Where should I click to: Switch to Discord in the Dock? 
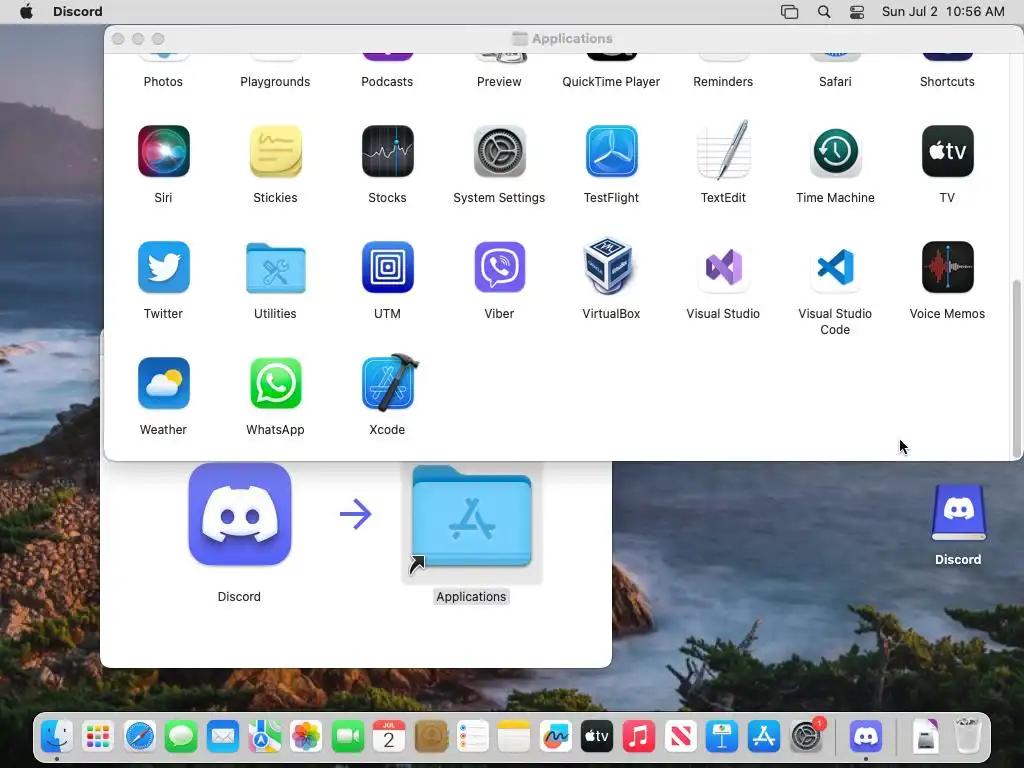click(866, 737)
